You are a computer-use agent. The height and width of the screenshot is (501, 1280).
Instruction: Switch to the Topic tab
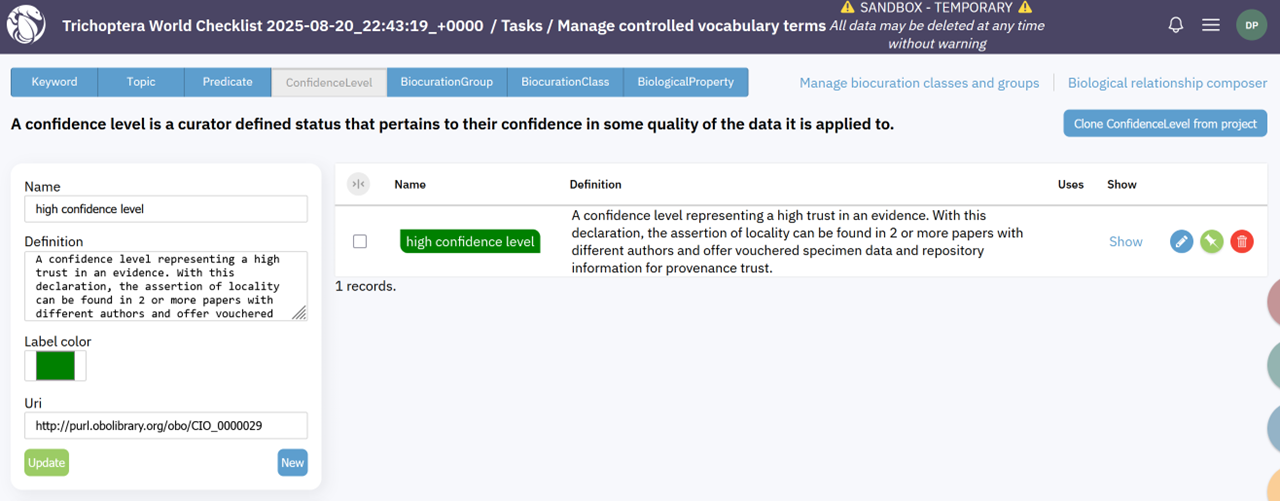tap(141, 82)
